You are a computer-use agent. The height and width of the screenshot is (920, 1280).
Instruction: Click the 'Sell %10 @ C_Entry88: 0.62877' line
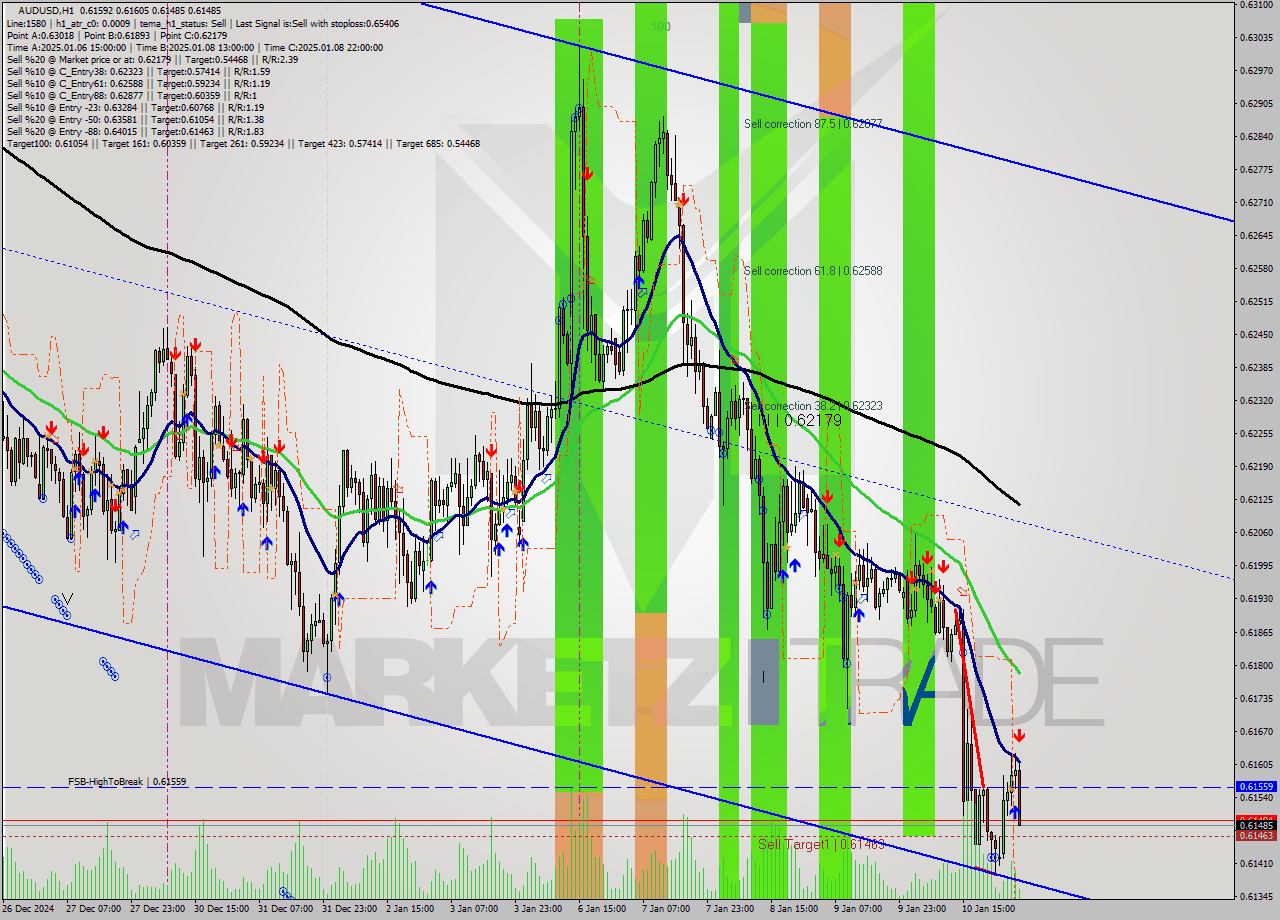click(x=131, y=95)
